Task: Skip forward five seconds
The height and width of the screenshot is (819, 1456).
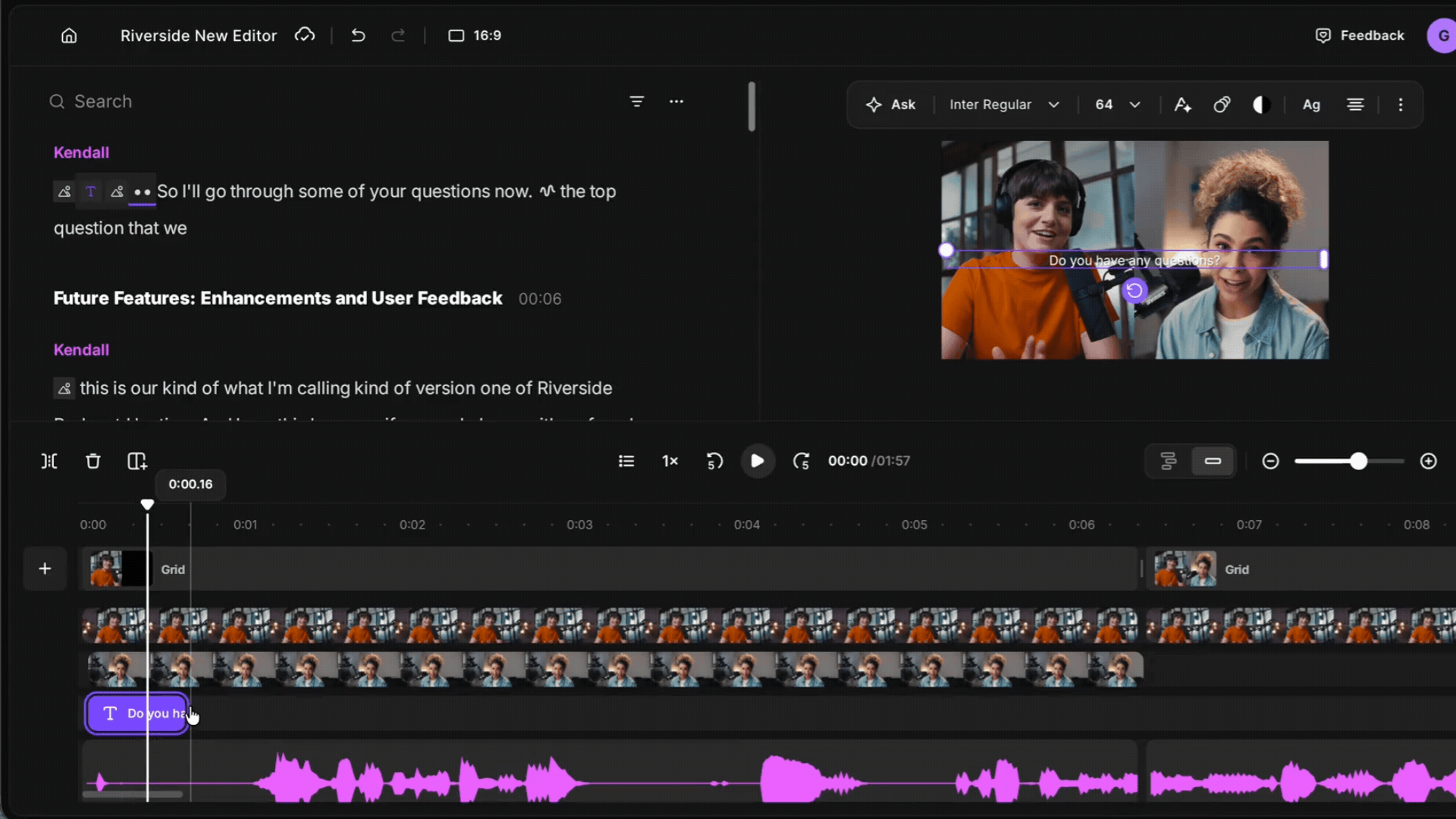Action: pyautogui.click(x=802, y=461)
